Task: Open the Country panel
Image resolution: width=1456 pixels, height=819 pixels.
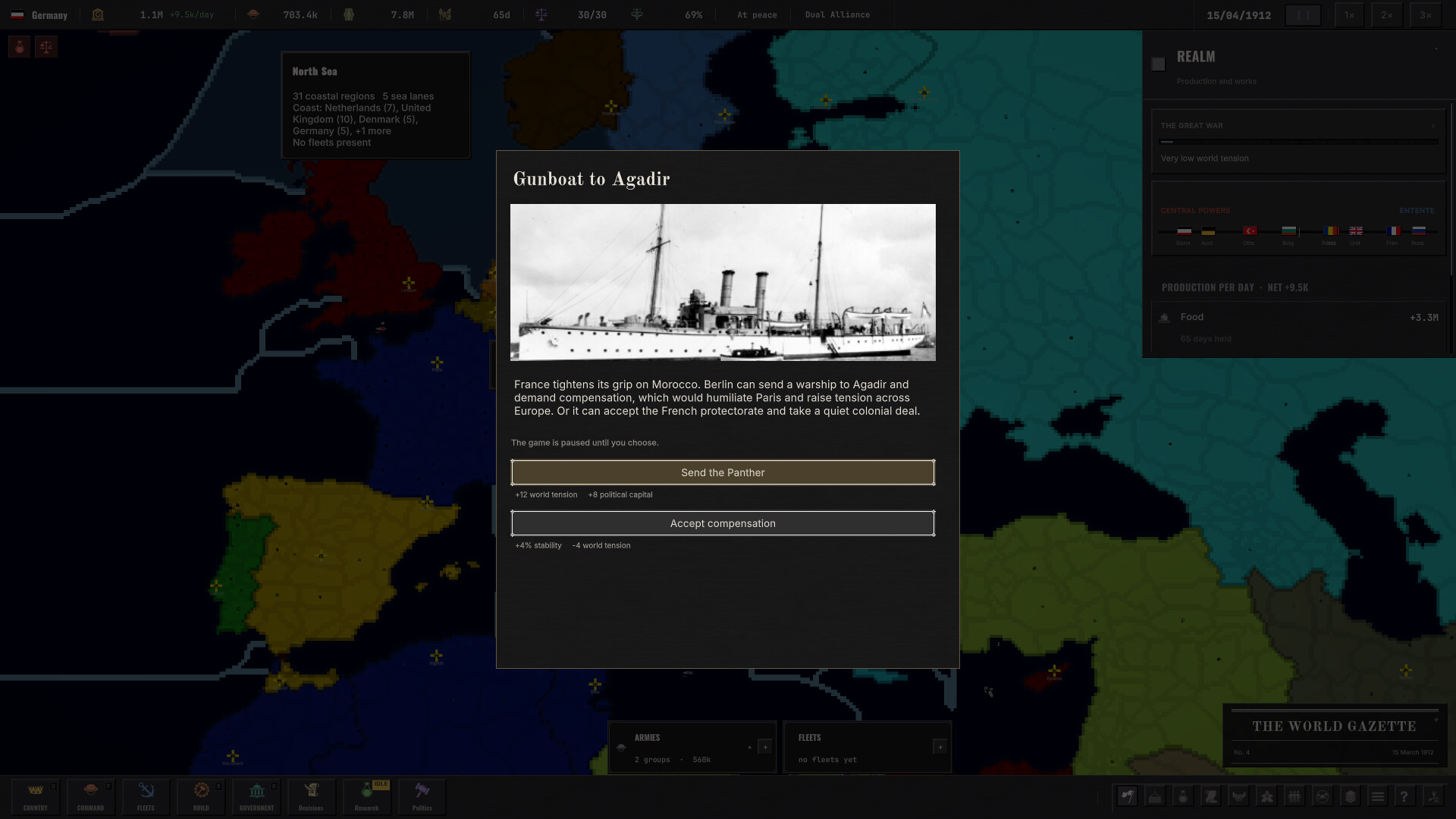Action: pyautogui.click(x=36, y=797)
